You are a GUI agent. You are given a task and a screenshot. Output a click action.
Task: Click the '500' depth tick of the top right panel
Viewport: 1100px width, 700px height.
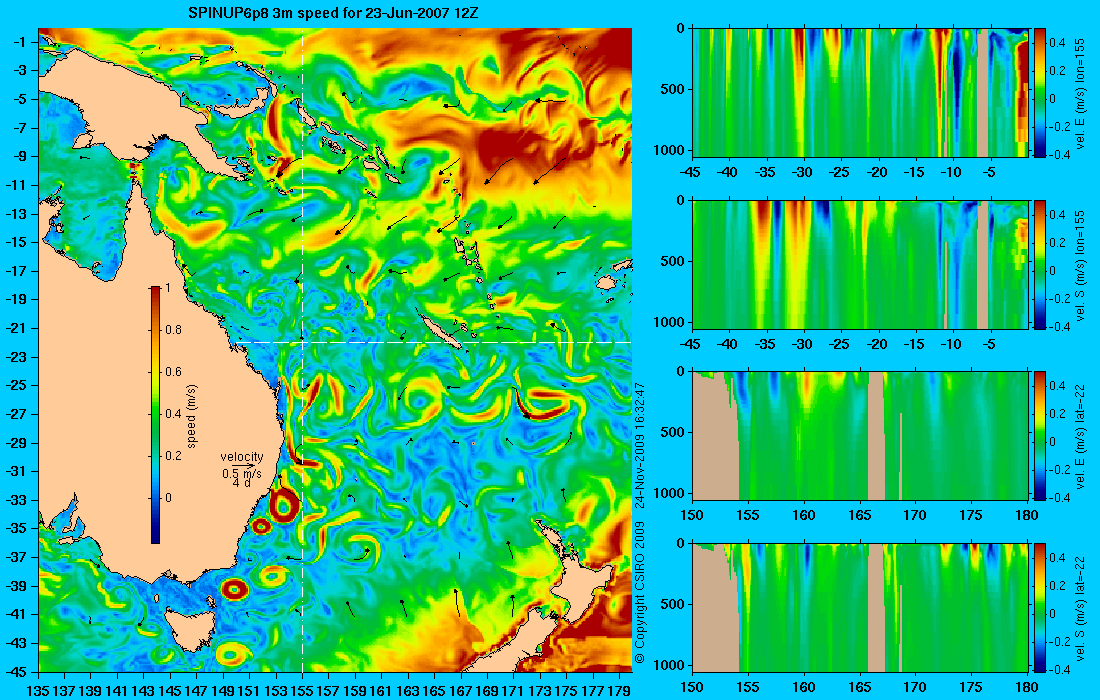673,89
